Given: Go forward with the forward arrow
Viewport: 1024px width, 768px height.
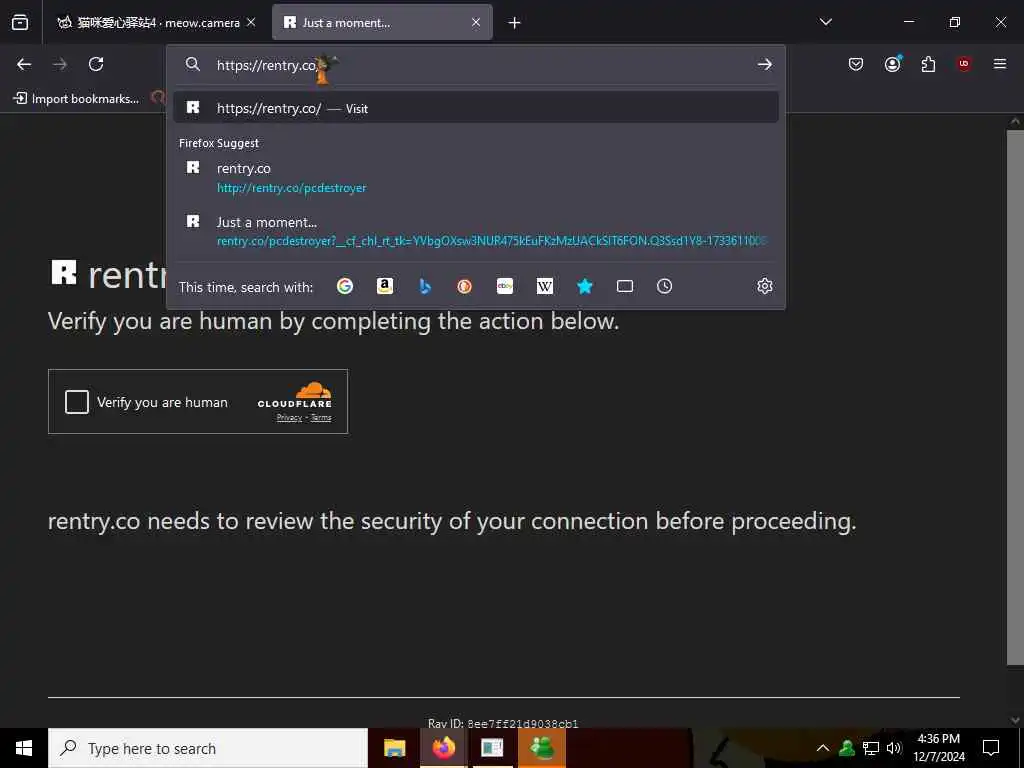Looking at the screenshot, I should tap(60, 64).
